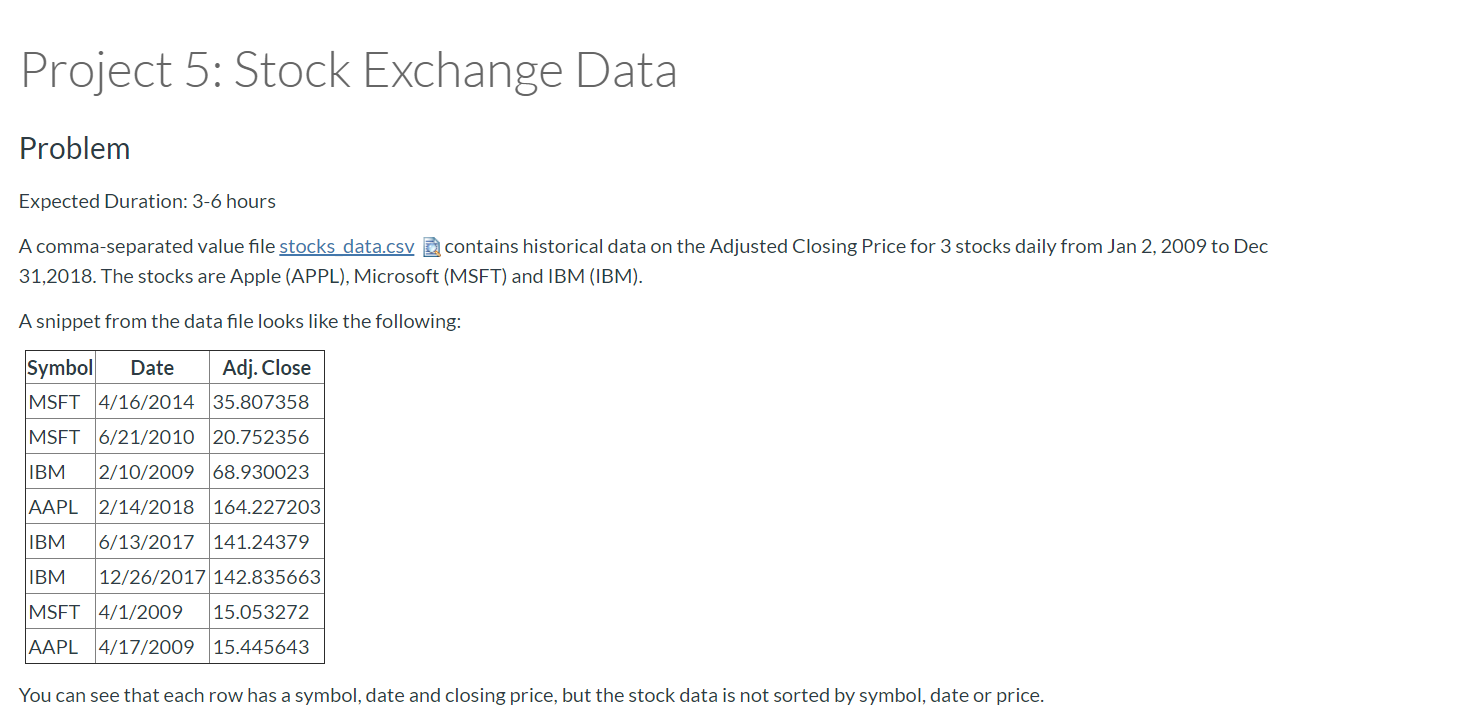Click the date cell 4/1/2009
Image resolution: width=1480 pixels, height=720 pixels.
click(152, 612)
